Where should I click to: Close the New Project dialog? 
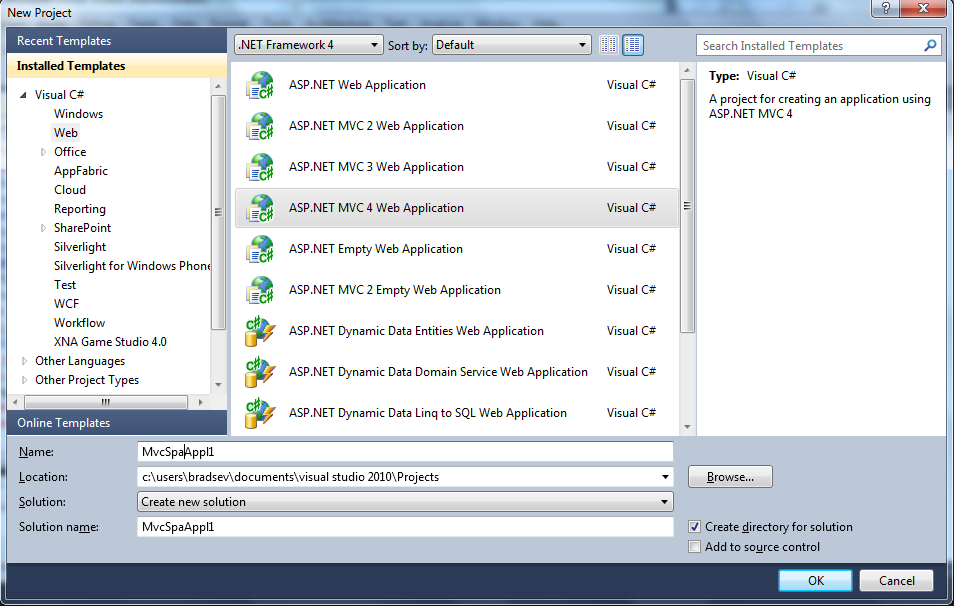(x=923, y=8)
